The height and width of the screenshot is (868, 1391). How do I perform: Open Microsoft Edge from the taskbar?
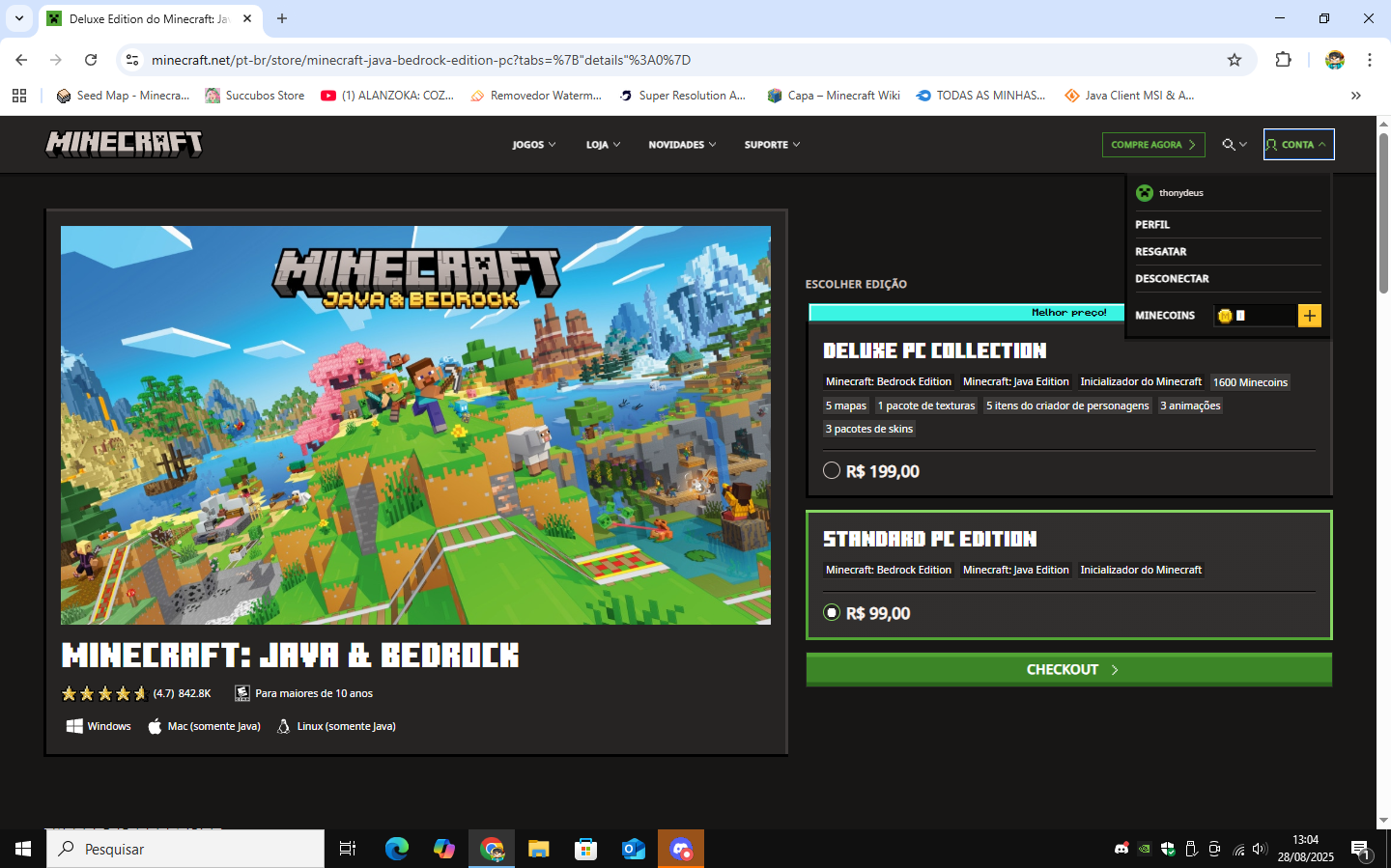pyautogui.click(x=397, y=849)
